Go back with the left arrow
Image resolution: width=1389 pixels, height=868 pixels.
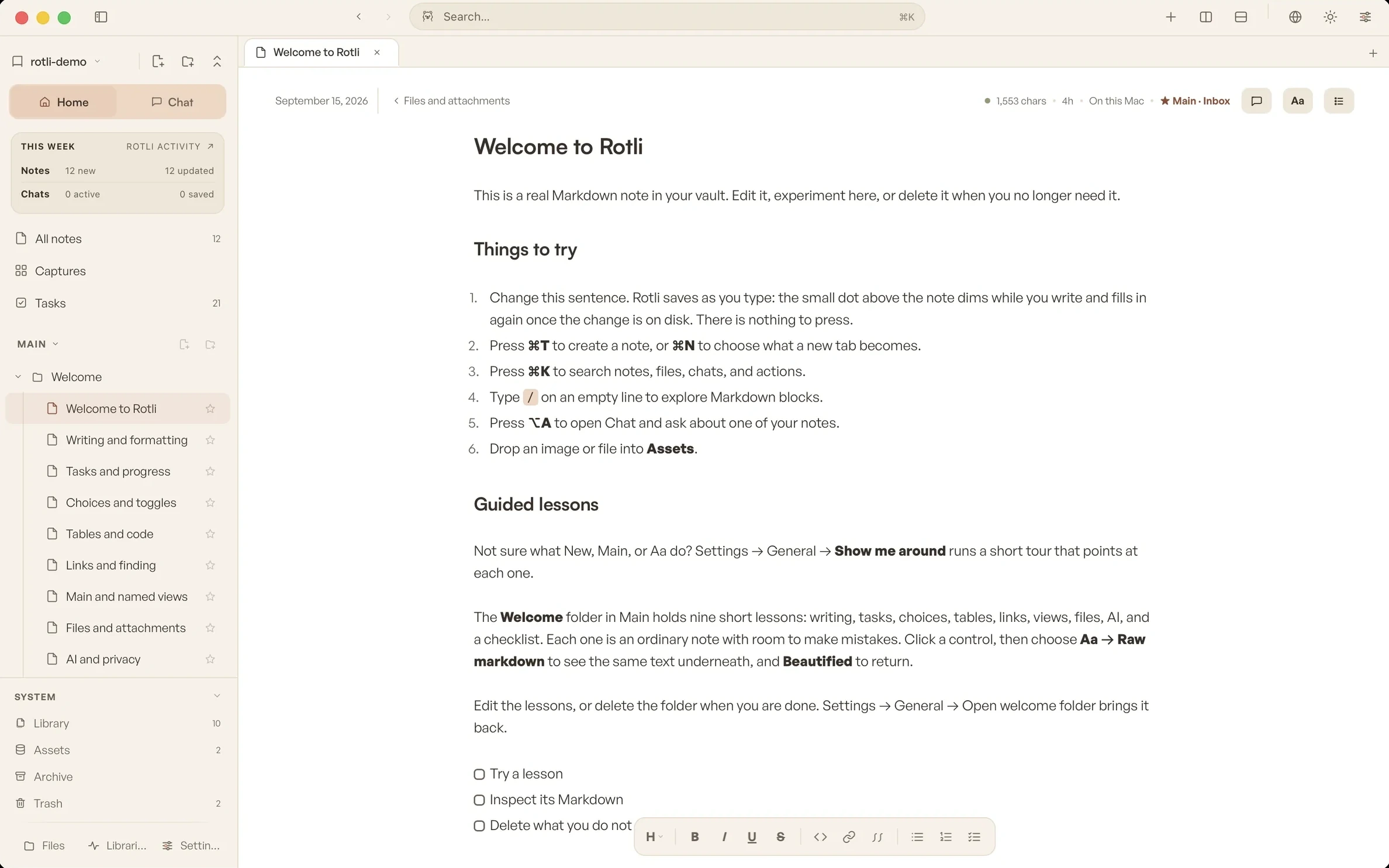click(x=359, y=17)
